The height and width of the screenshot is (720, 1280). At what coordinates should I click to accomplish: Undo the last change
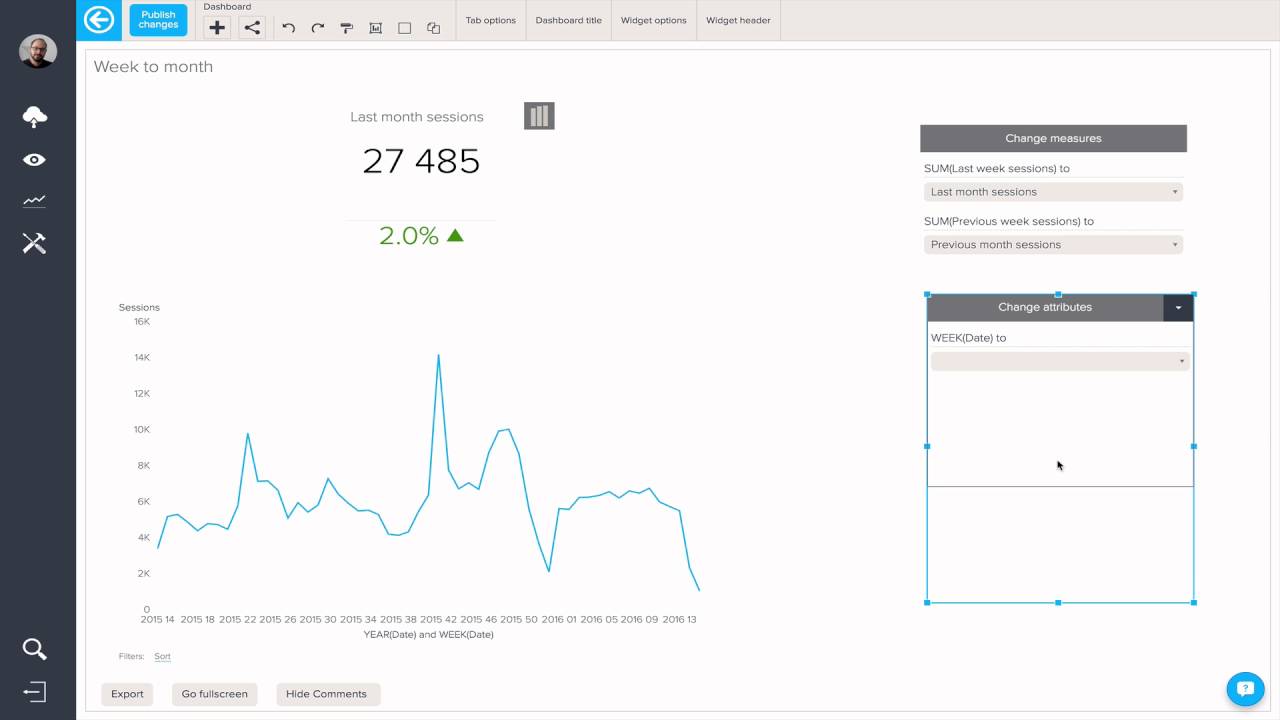pyautogui.click(x=289, y=28)
